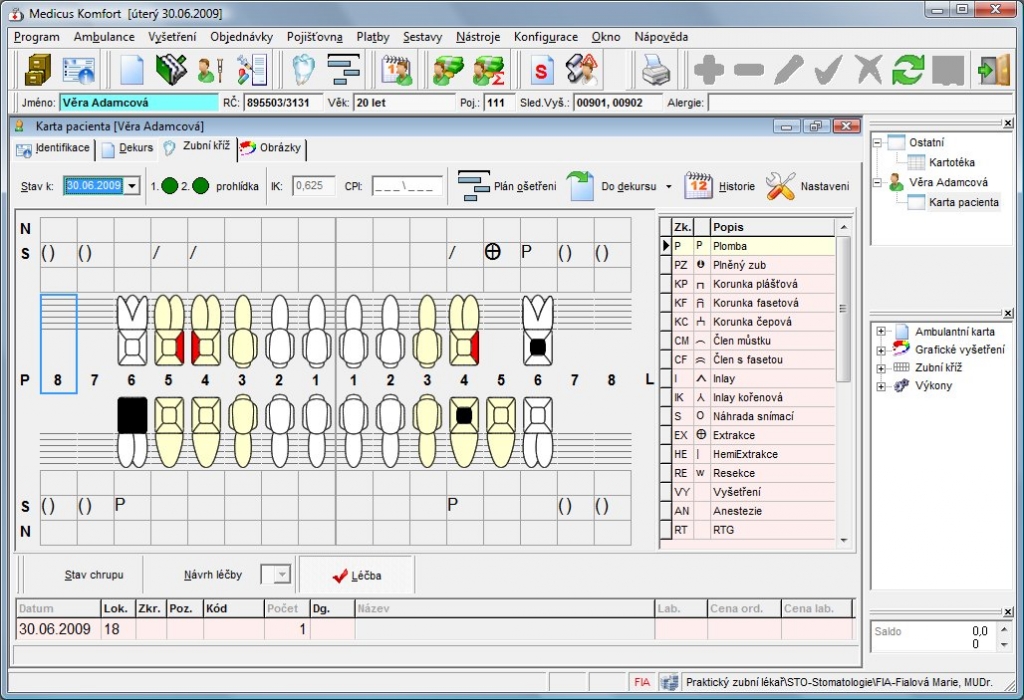Select the Extrakce row in legend
The width and height of the screenshot is (1024, 700).
click(754, 436)
